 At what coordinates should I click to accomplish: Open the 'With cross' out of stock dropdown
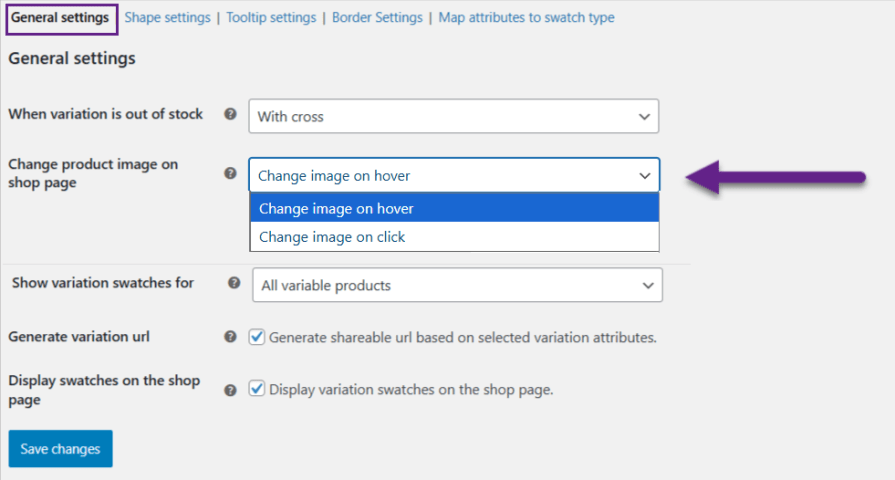[454, 116]
